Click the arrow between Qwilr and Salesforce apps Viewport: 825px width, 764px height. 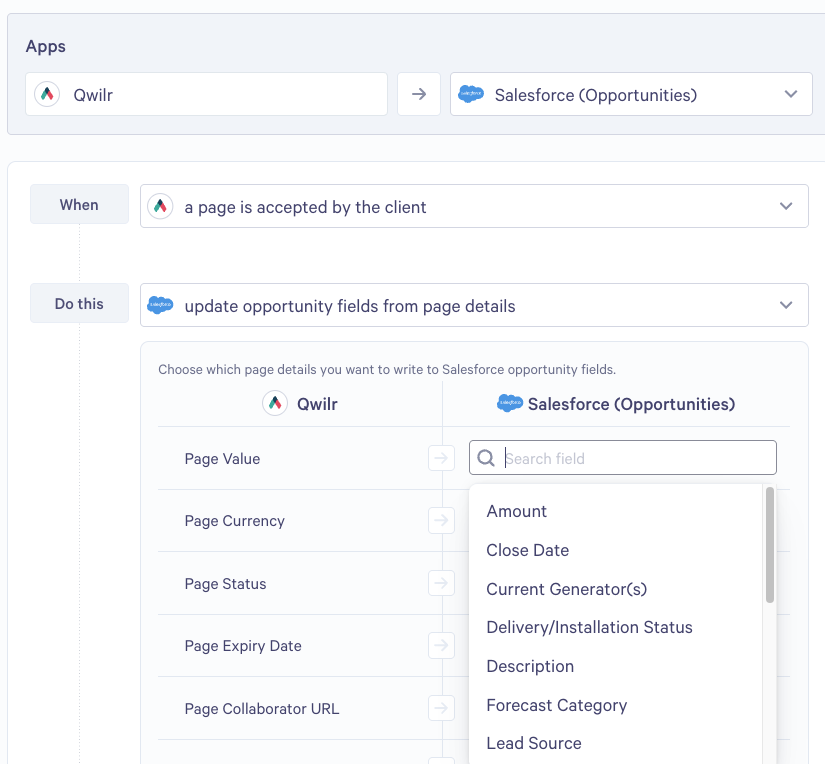point(419,94)
